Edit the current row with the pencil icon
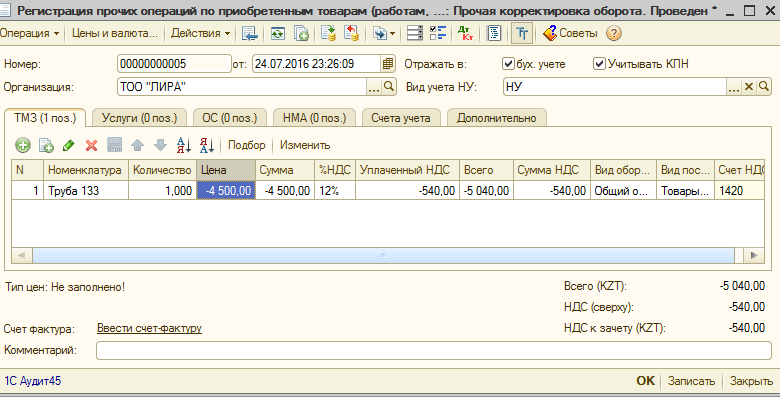This screenshot has height=398, width=780. click(x=69, y=145)
